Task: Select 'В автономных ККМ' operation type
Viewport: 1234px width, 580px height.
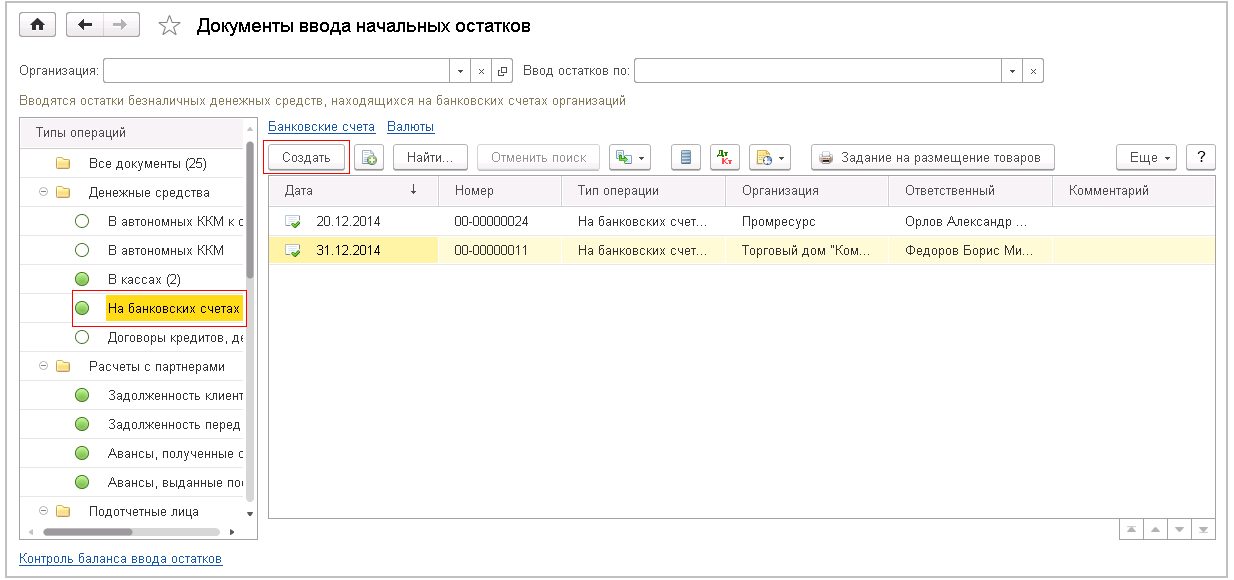Action: [x=165, y=250]
